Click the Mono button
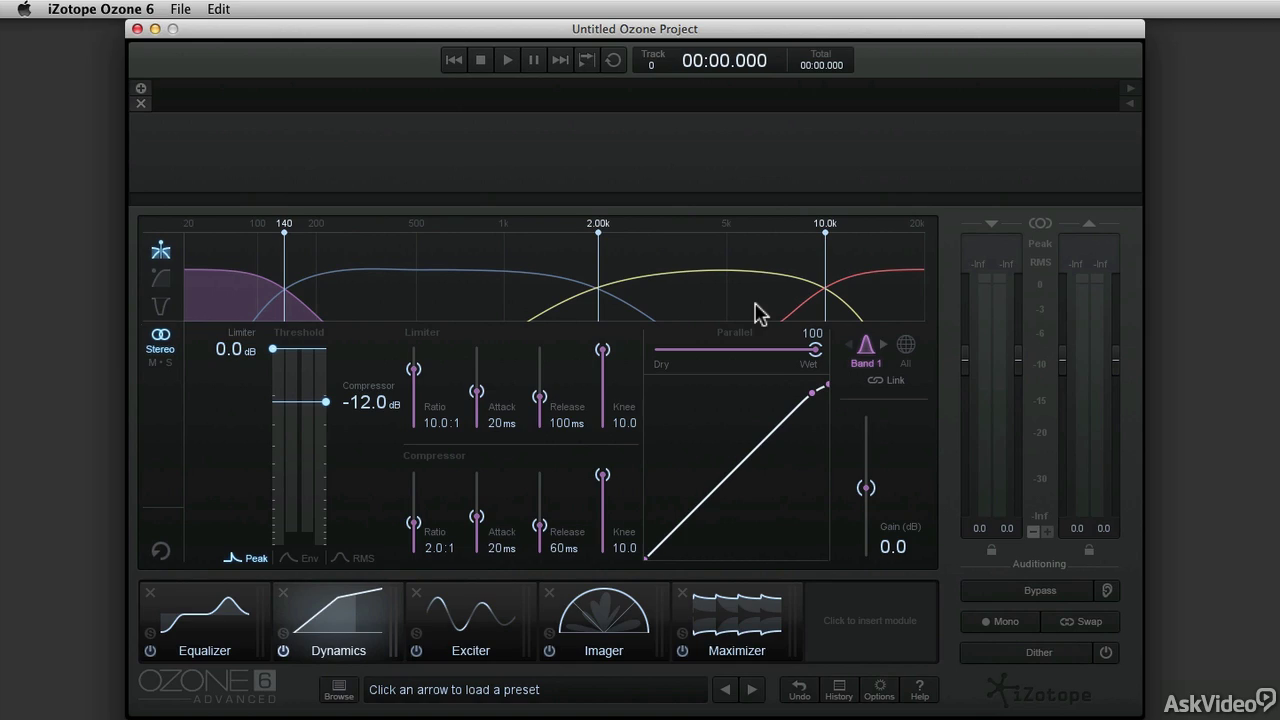The image size is (1280, 720). click(999, 622)
